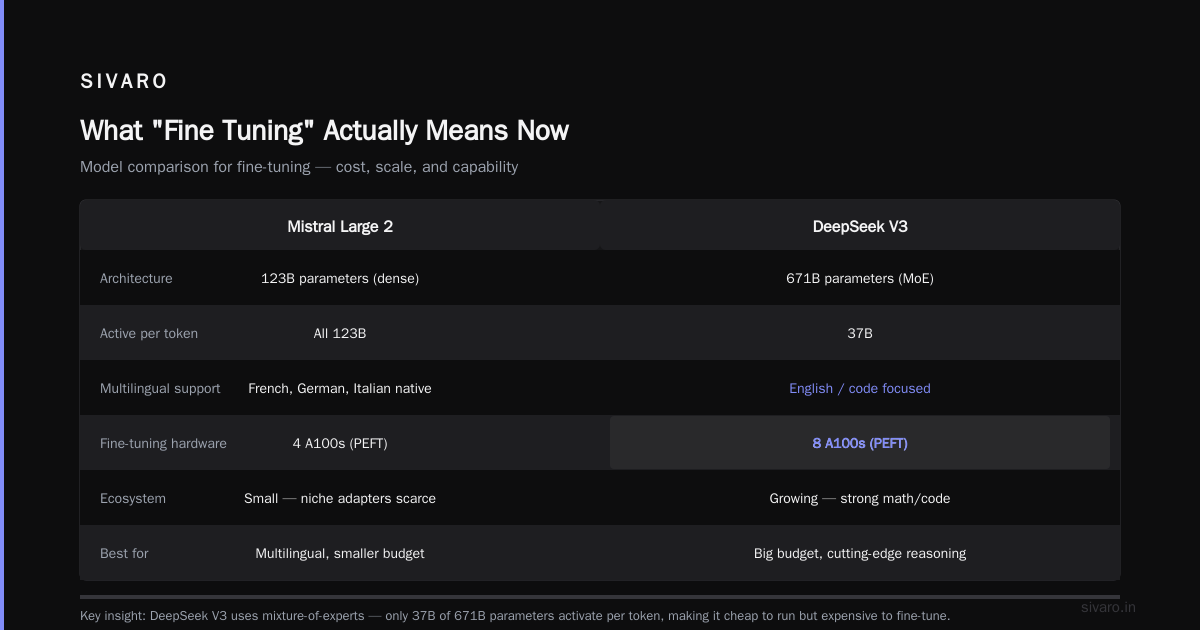Click the What Fine Tuning Actually Means heading
1200x630 pixels.
pyautogui.click(x=325, y=130)
